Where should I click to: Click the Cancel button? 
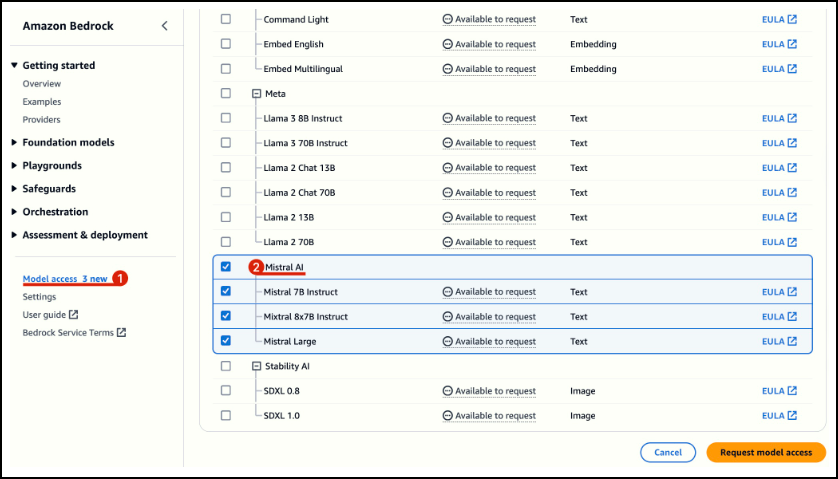coord(668,452)
